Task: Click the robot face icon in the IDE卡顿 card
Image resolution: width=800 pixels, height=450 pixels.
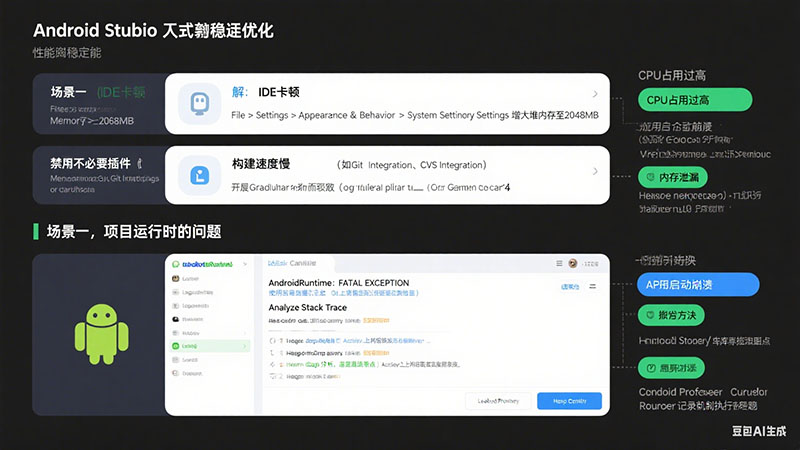Action: point(199,104)
